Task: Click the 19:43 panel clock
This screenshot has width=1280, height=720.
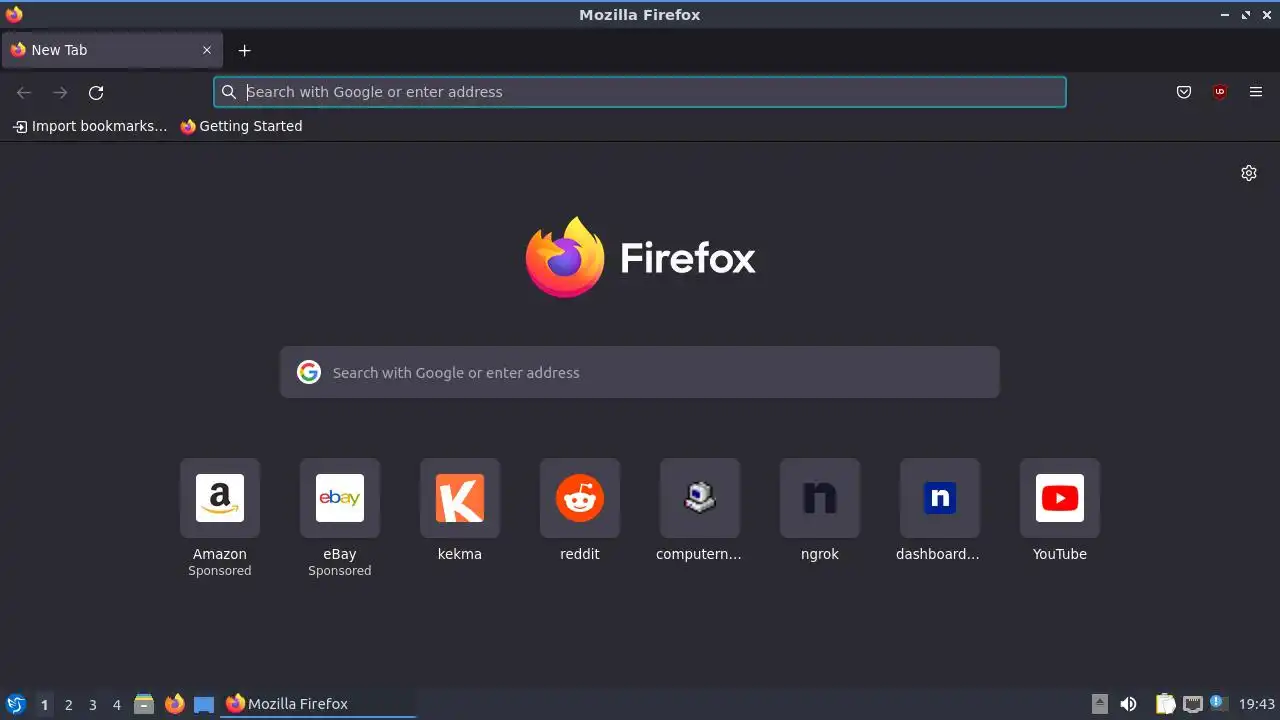Action: pos(1257,704)
